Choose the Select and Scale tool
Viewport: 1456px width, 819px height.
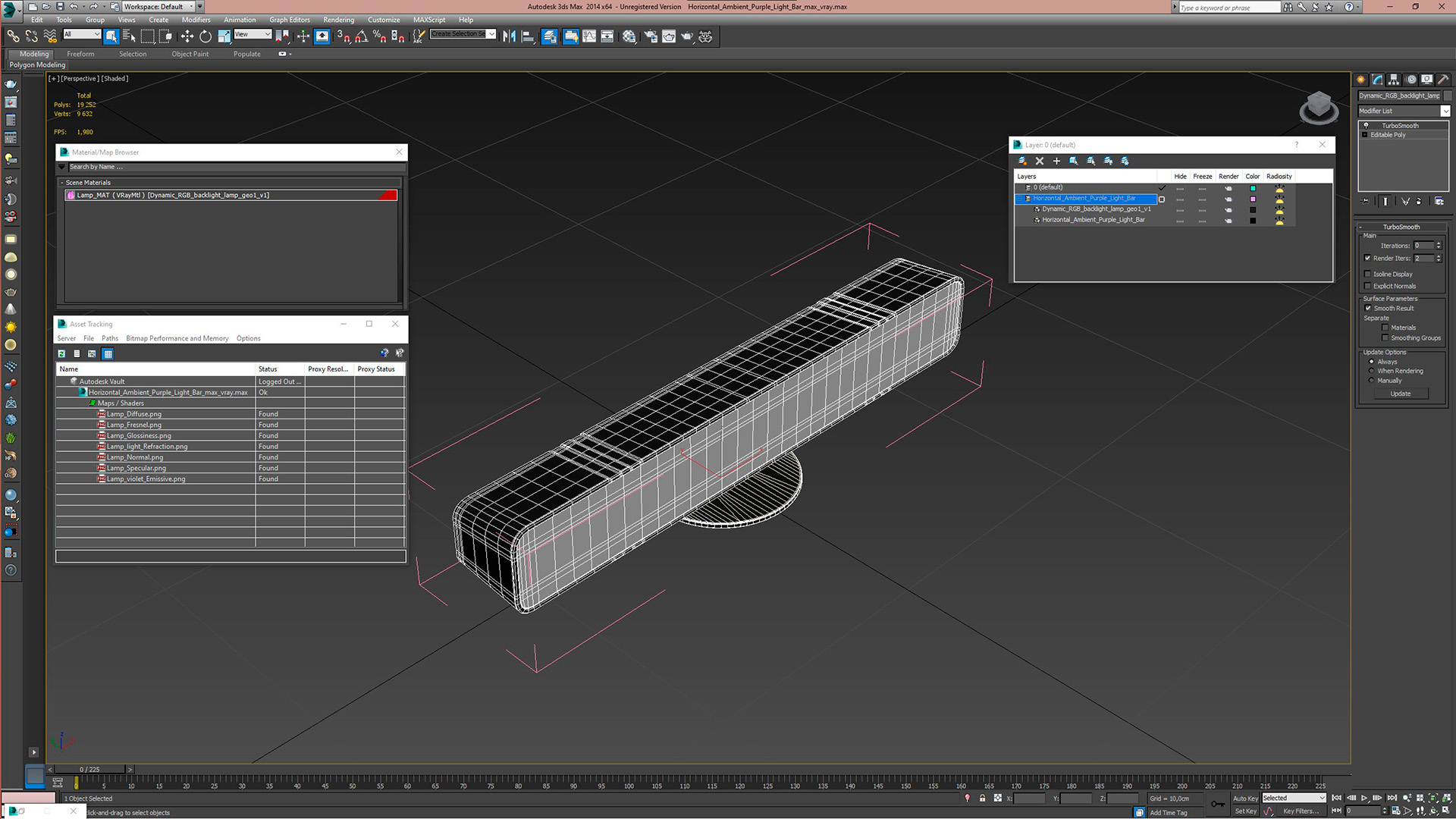tap(224, 36)
